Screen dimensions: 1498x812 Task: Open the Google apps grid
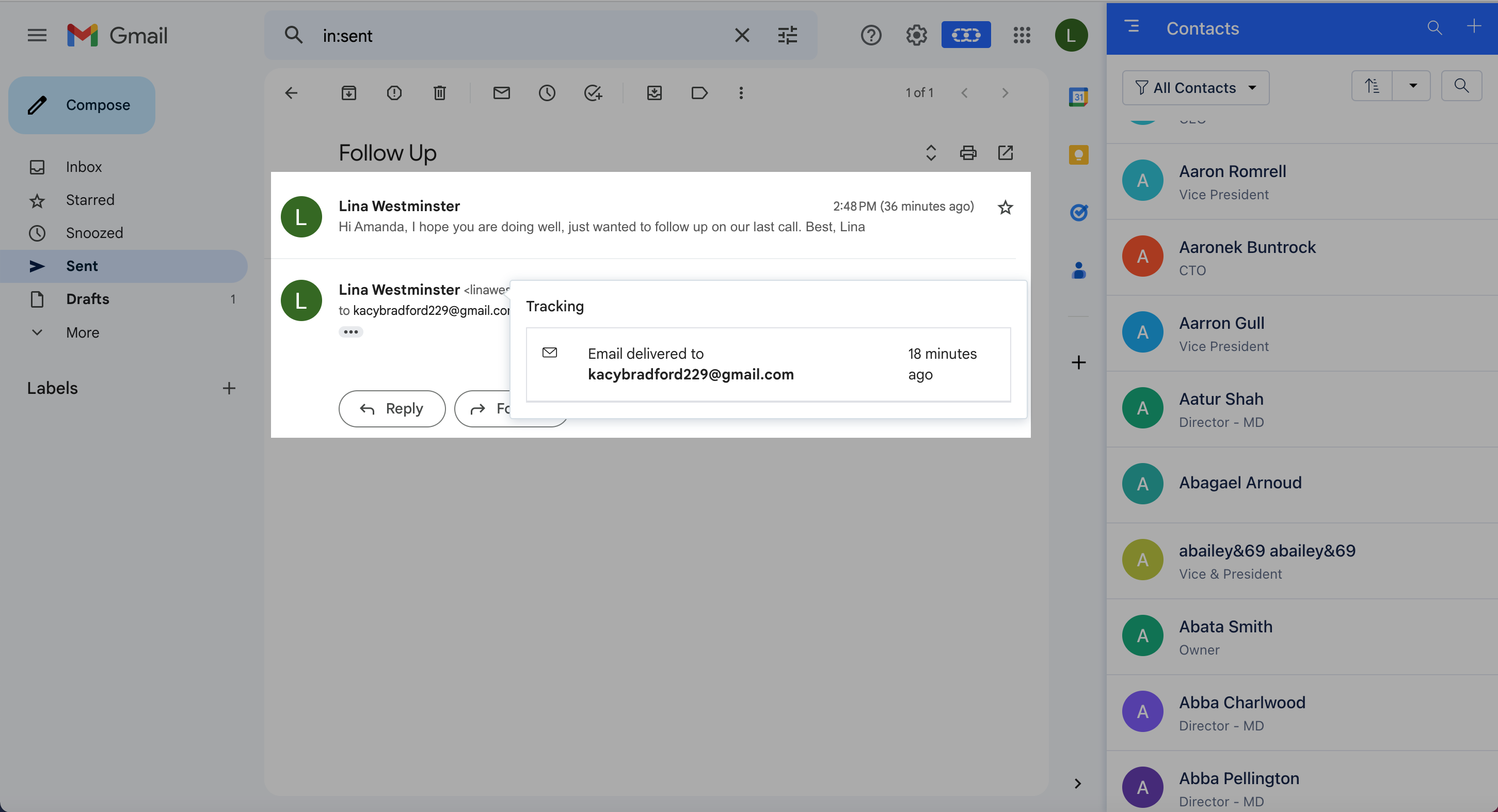pyautogui.click(x=1022, y=35)
